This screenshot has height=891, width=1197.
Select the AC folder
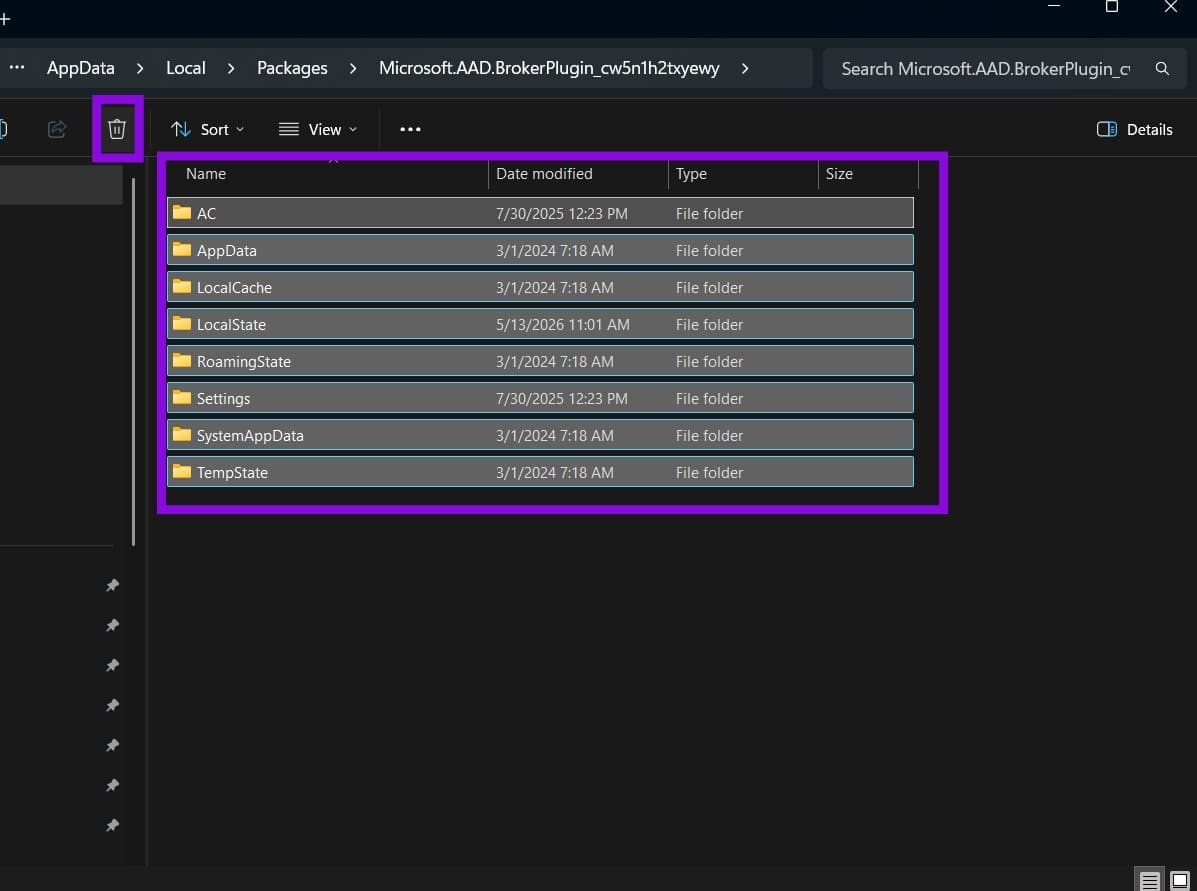(540, 213)
